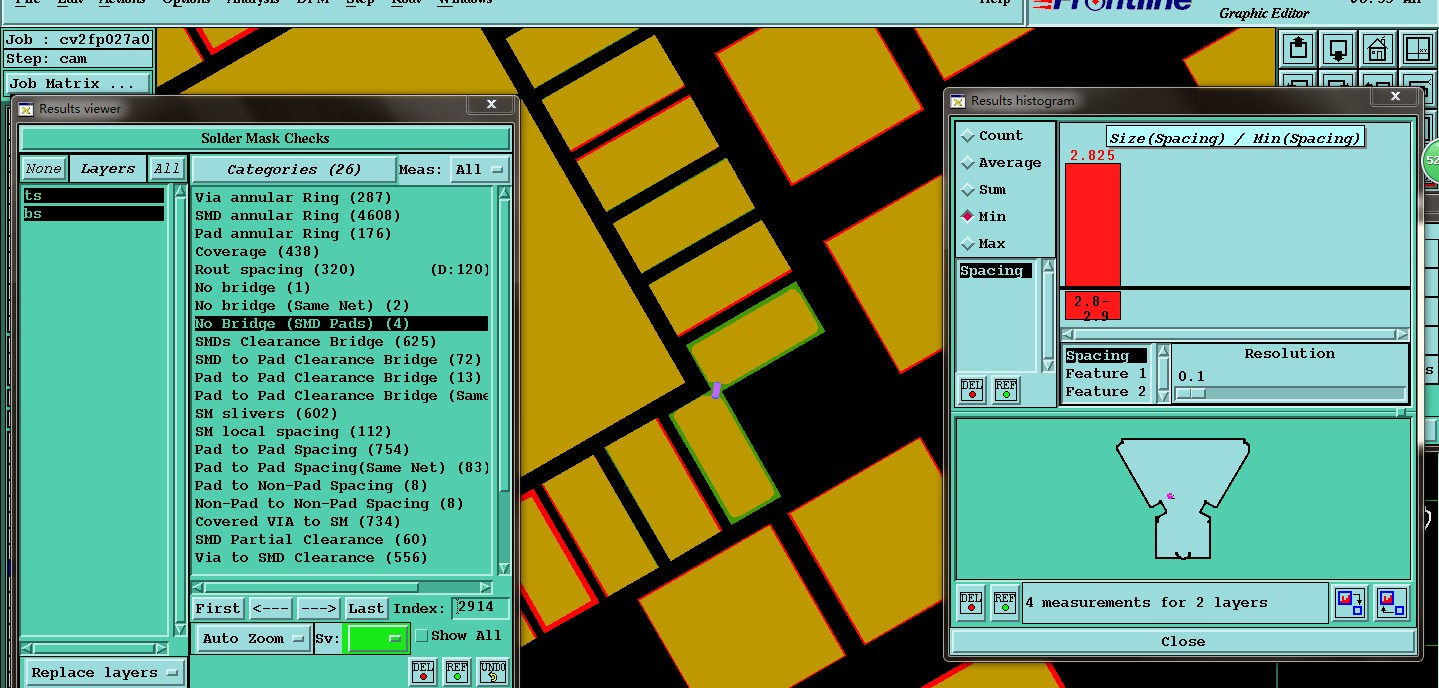Click DEL icon beside measurements status text
Viewport: 1439px width, 688px height.
pos(971,601)
